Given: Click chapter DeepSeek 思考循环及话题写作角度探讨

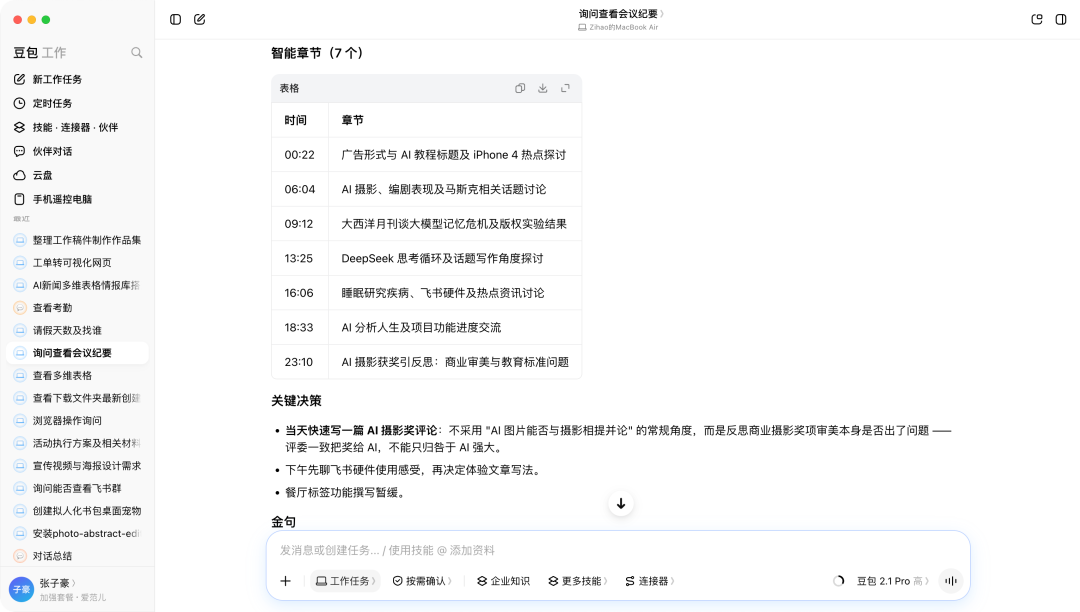Looking at the screenshot, I should click(442, 258).
